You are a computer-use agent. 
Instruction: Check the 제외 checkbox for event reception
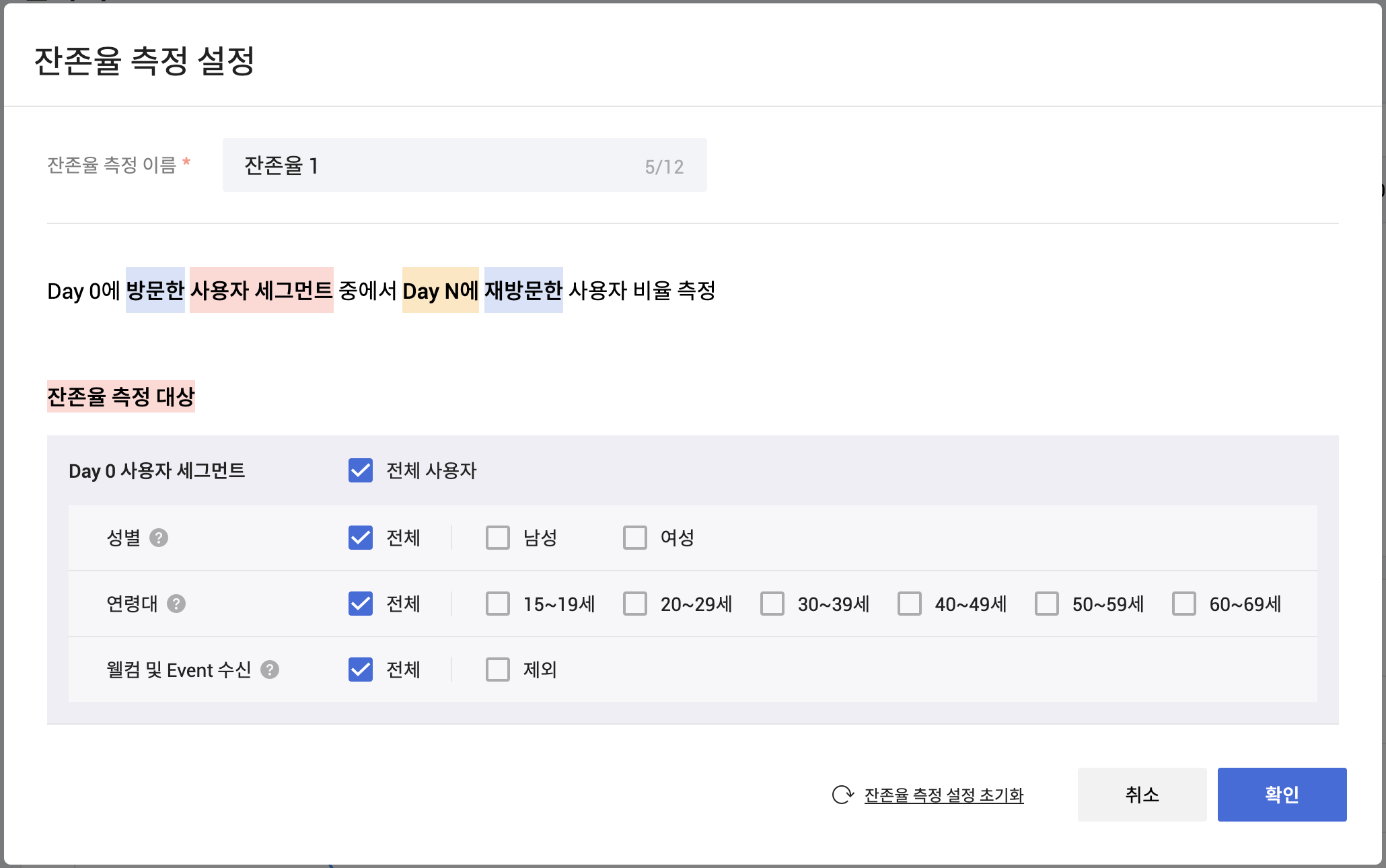coord(498,670)
